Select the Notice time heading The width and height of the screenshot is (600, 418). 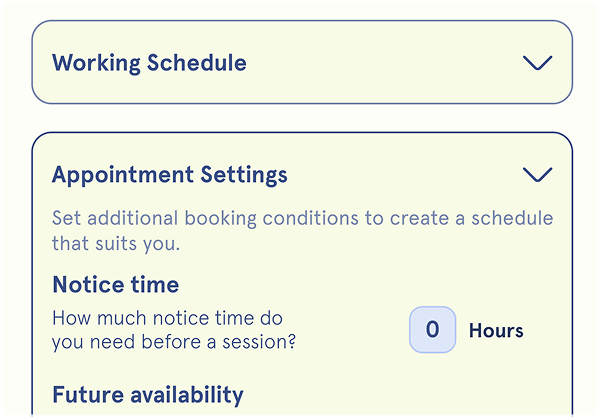point(116,285)
